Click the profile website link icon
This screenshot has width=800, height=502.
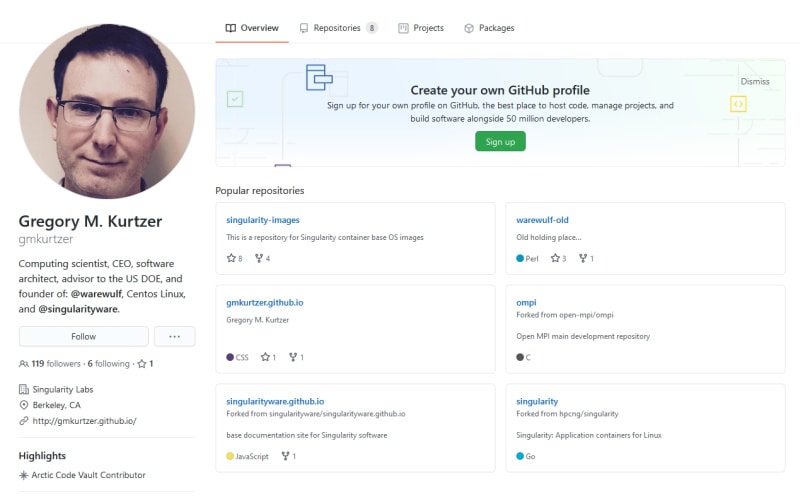(x=24, y=421)
